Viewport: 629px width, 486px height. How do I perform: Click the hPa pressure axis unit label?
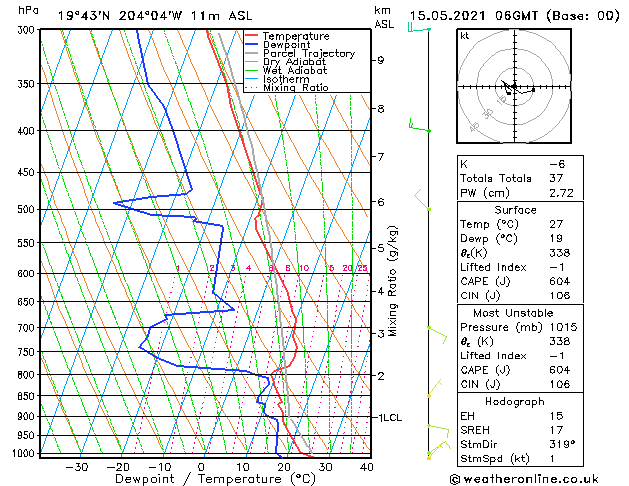point(28,10)
